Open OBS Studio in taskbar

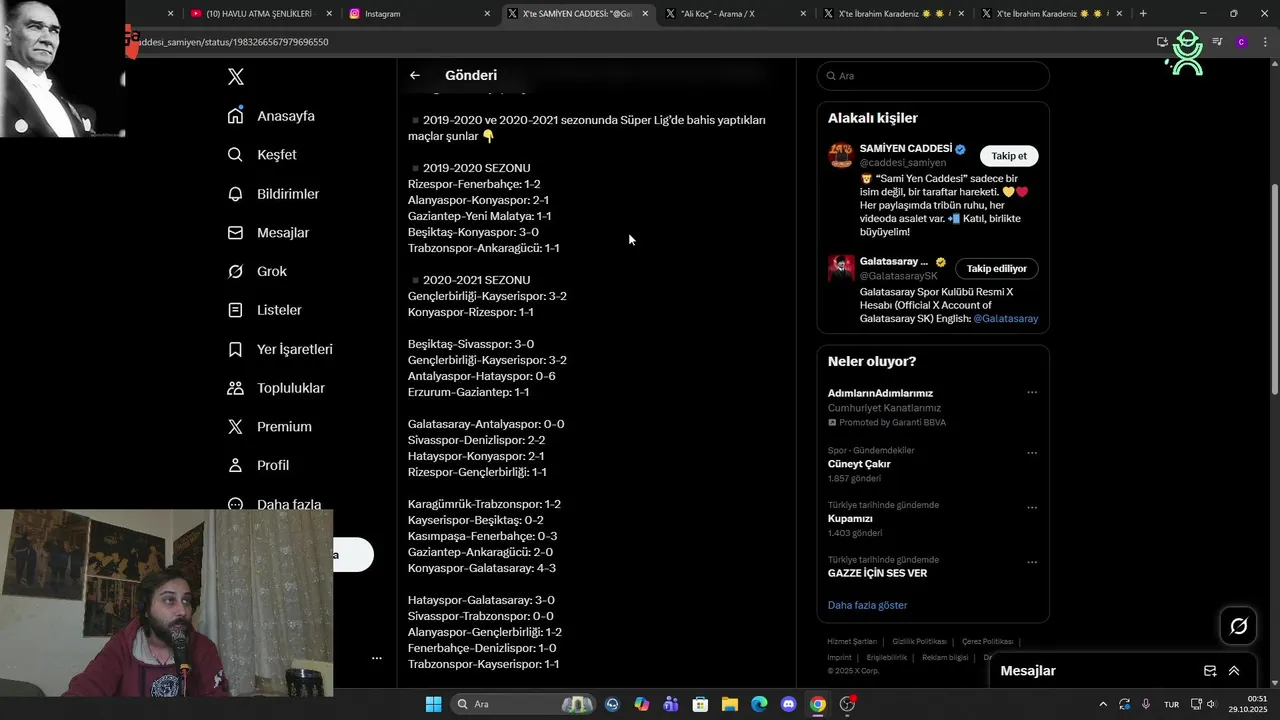click(x=848, y=704)
